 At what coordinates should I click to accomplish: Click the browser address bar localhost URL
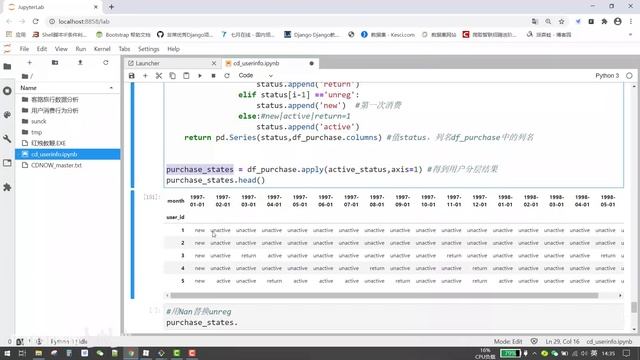click(84, 21)
